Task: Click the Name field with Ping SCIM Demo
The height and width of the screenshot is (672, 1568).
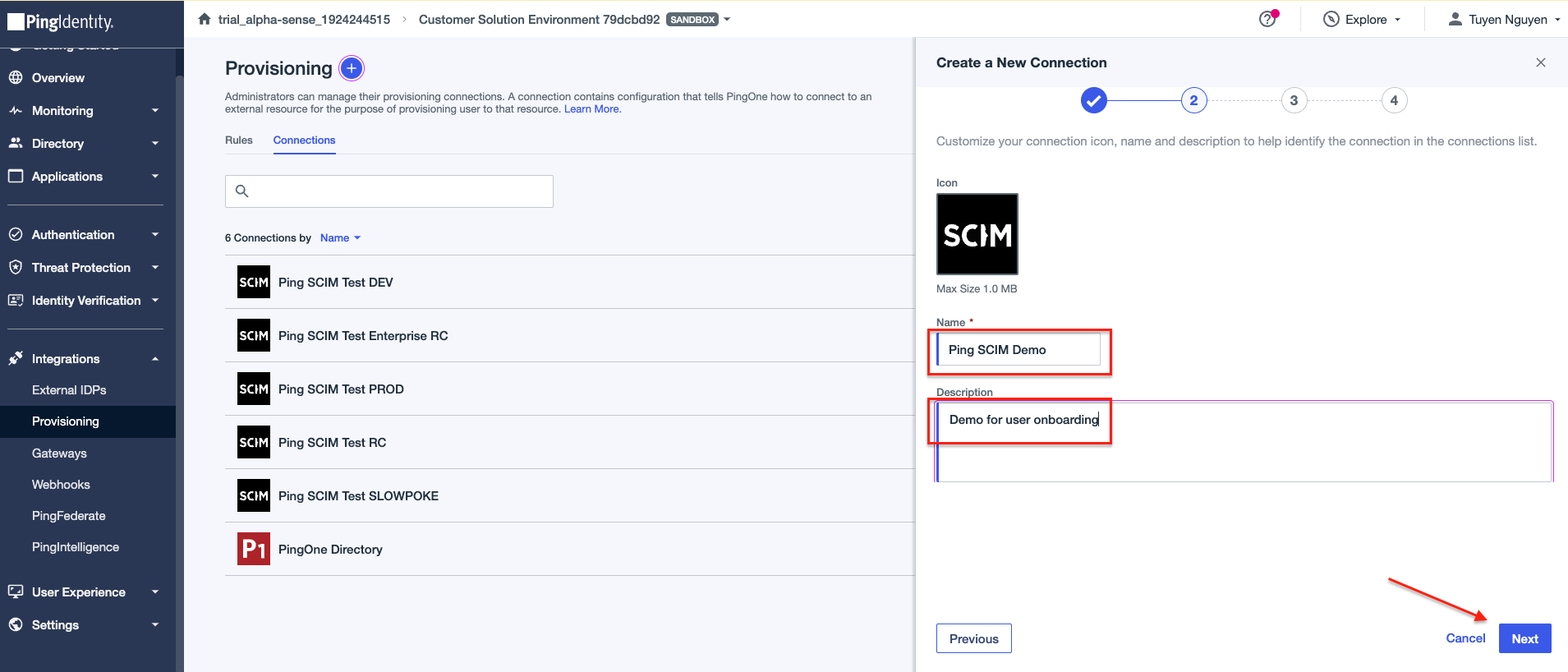Action: (x=1019, y=349)
